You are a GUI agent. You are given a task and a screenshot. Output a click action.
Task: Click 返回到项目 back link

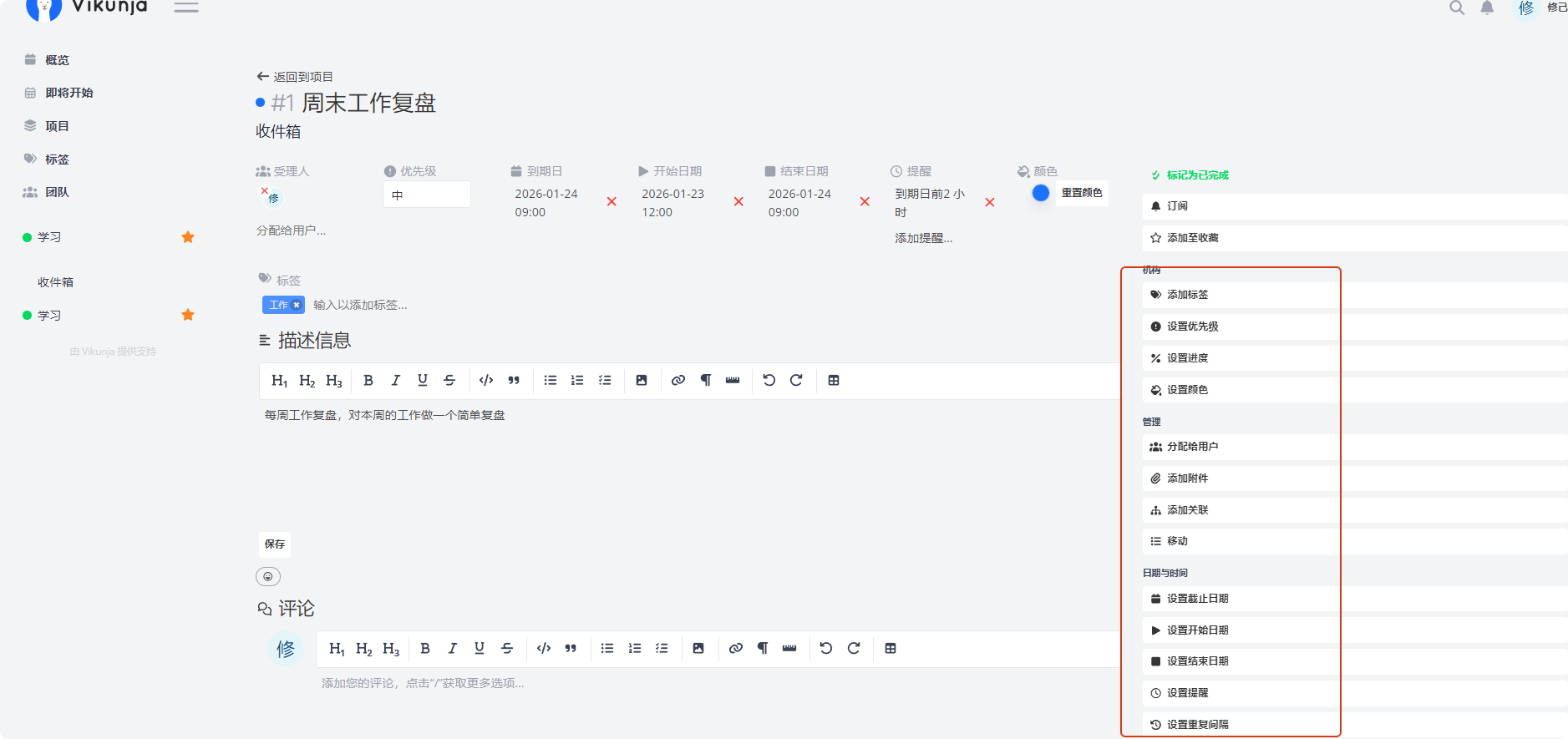pyautogui.click(x=296, y=77)
